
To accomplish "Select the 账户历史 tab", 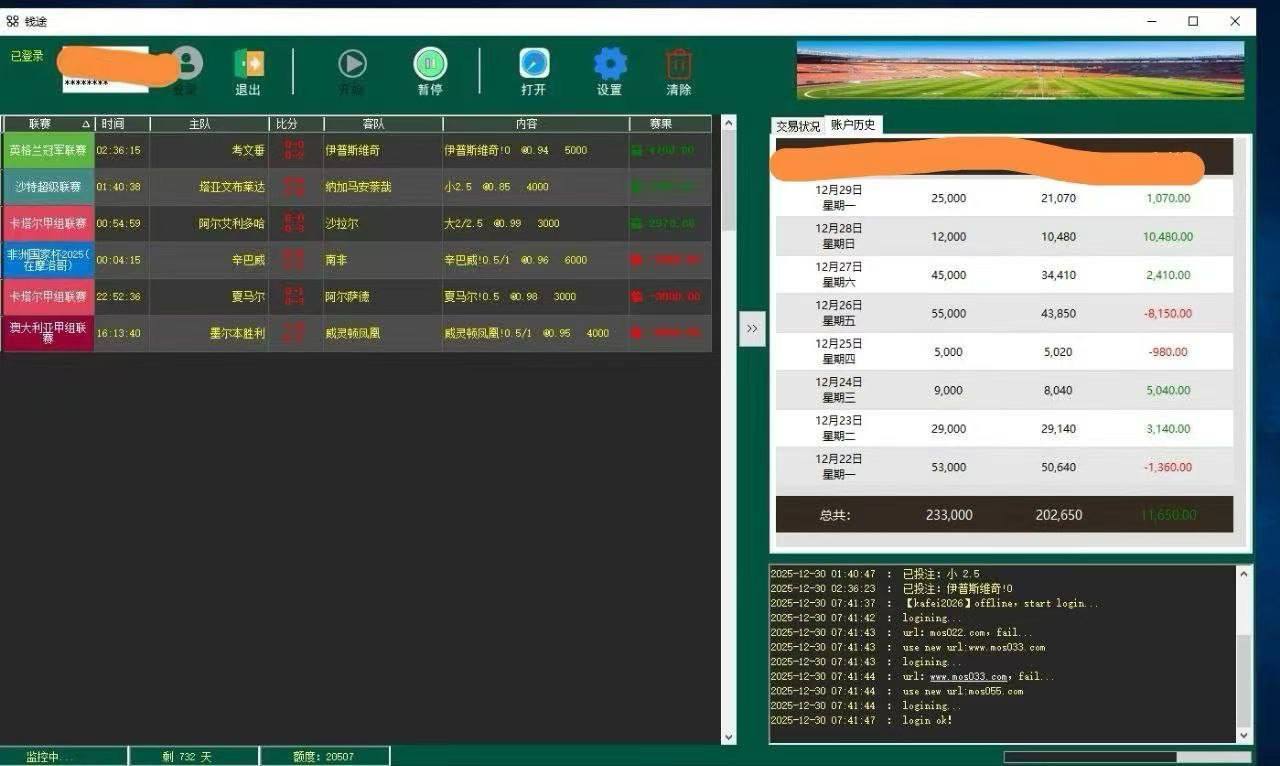I will pos(853,125).
